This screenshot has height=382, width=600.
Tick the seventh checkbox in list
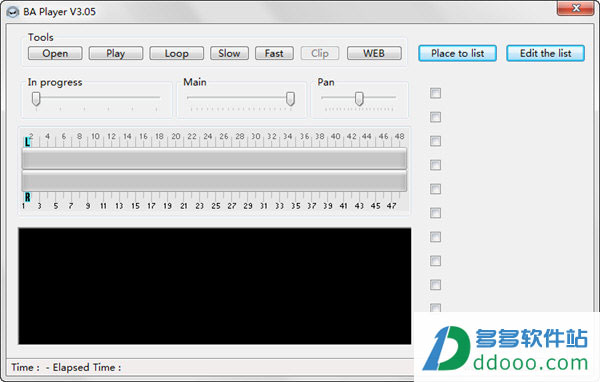[435, 237]
